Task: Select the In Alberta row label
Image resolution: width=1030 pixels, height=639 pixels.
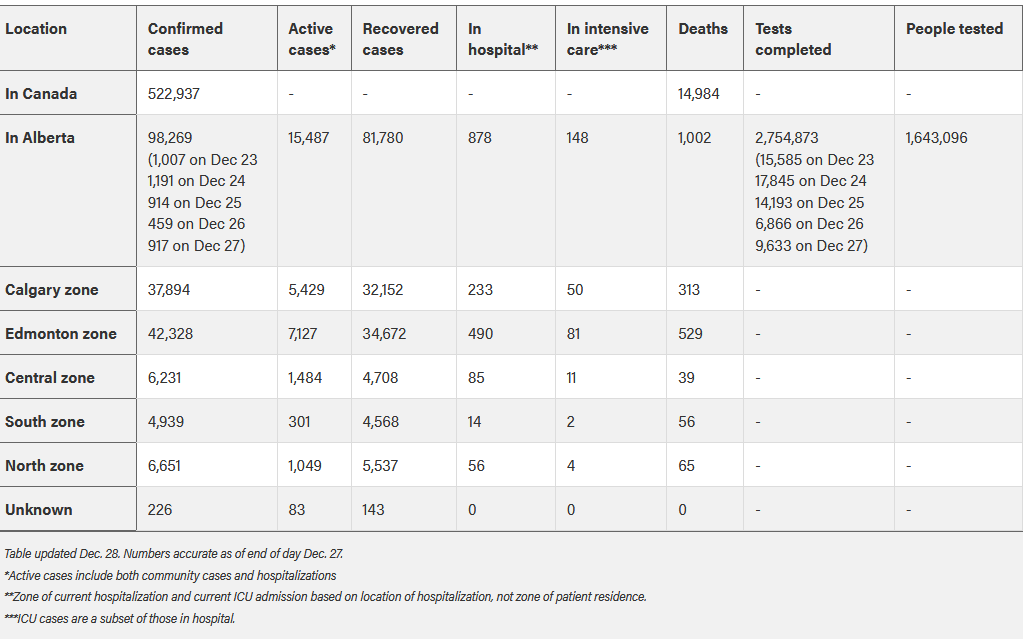Action: pyautogui.click(x=39, y=138)
